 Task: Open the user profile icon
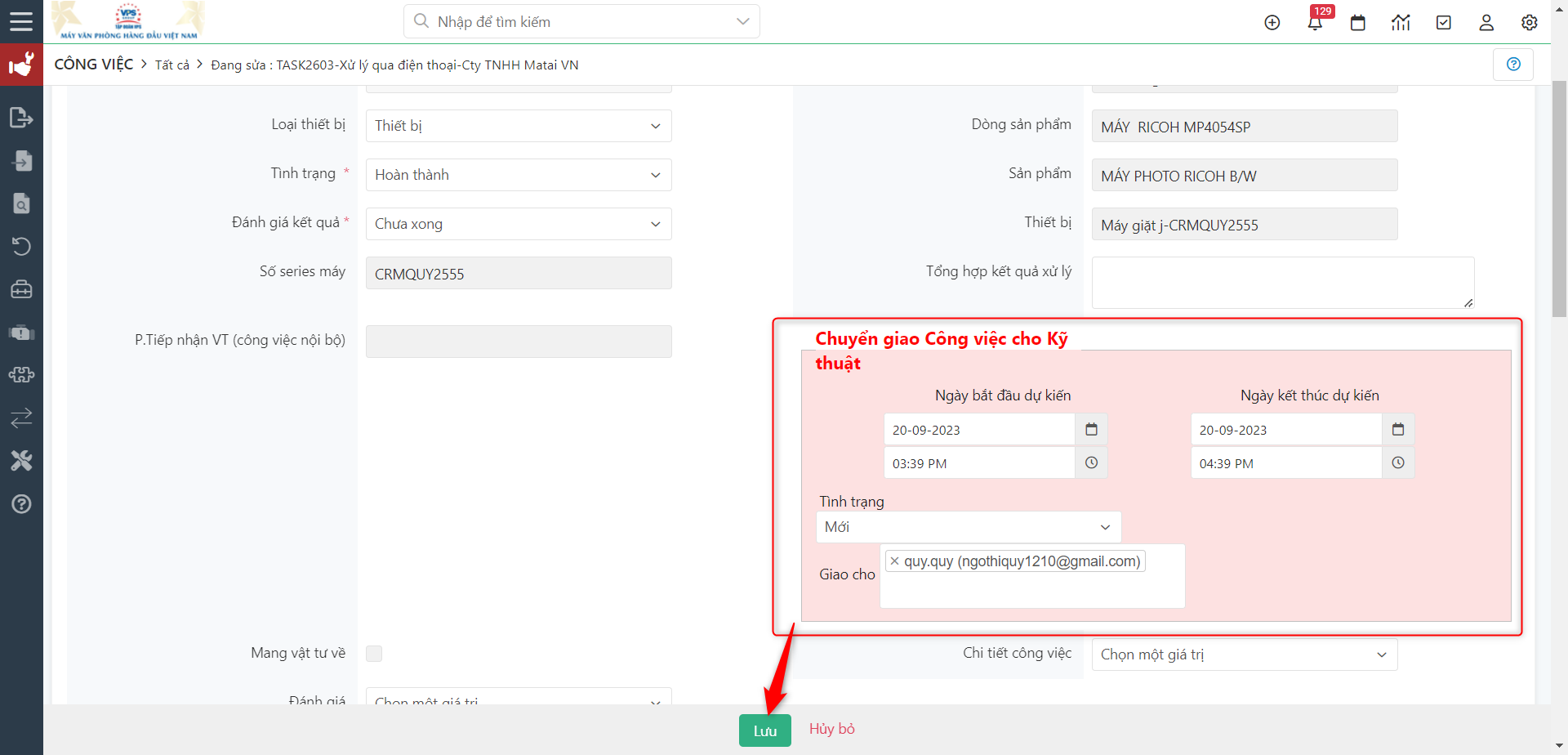[x=1486, y=23]
